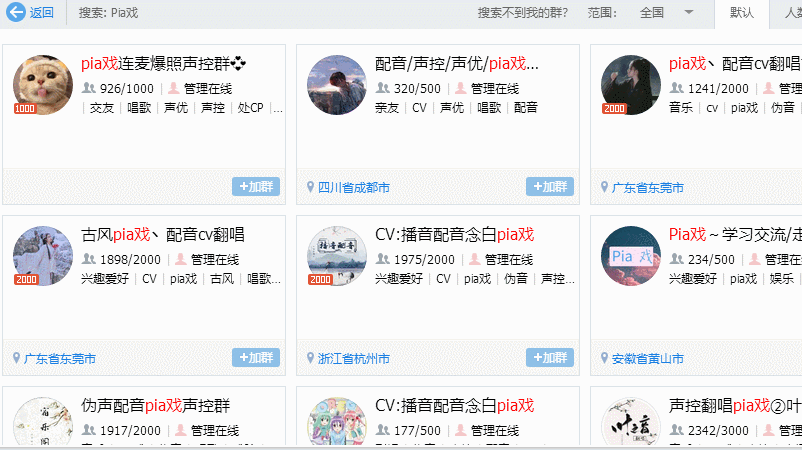The height and width of the screenshot is (450, 802).
Task: Click location link 安徽省黄山市
Action: click(x=648, y=358)
